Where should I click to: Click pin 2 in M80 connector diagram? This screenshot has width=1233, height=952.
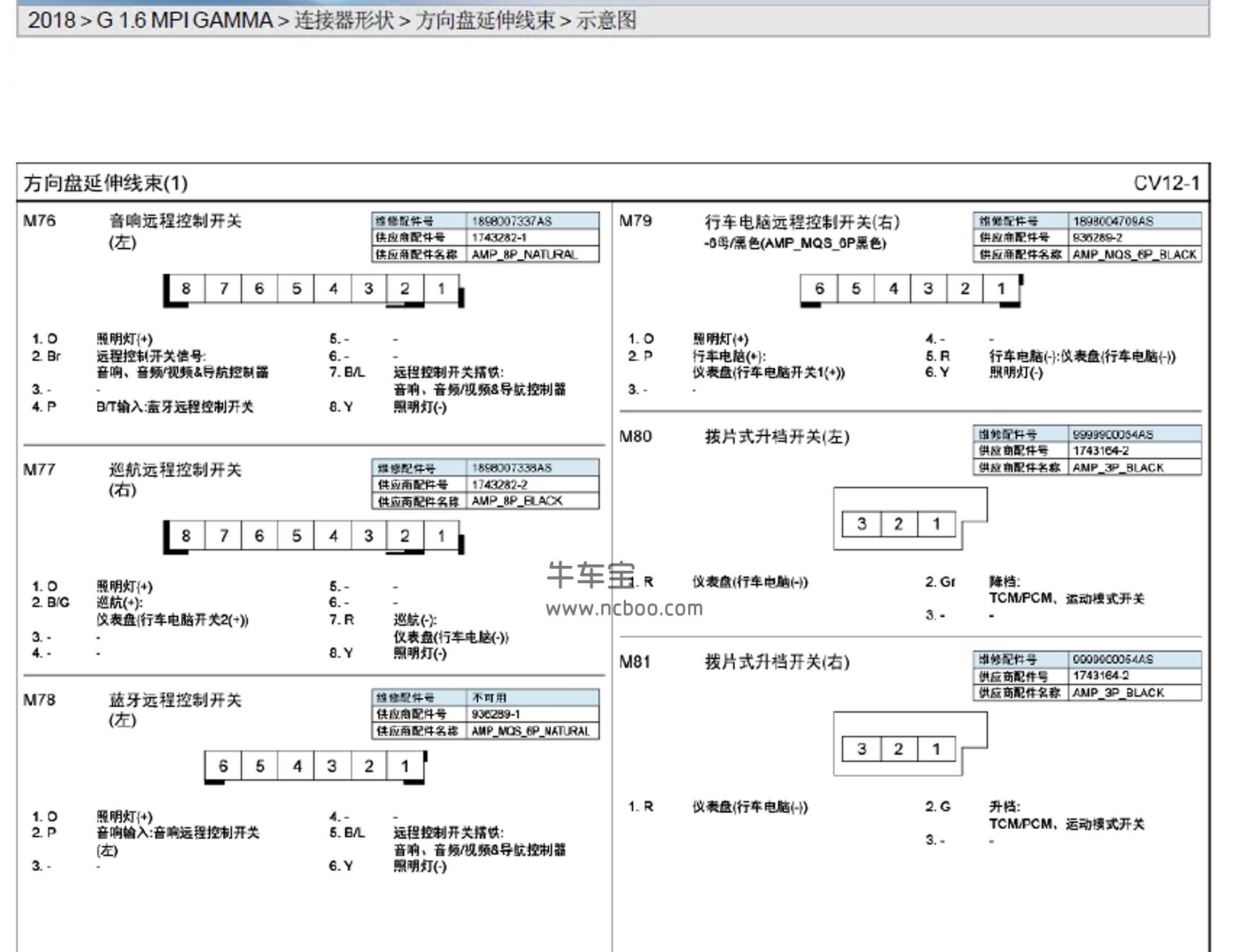click(x=898, y=524)
